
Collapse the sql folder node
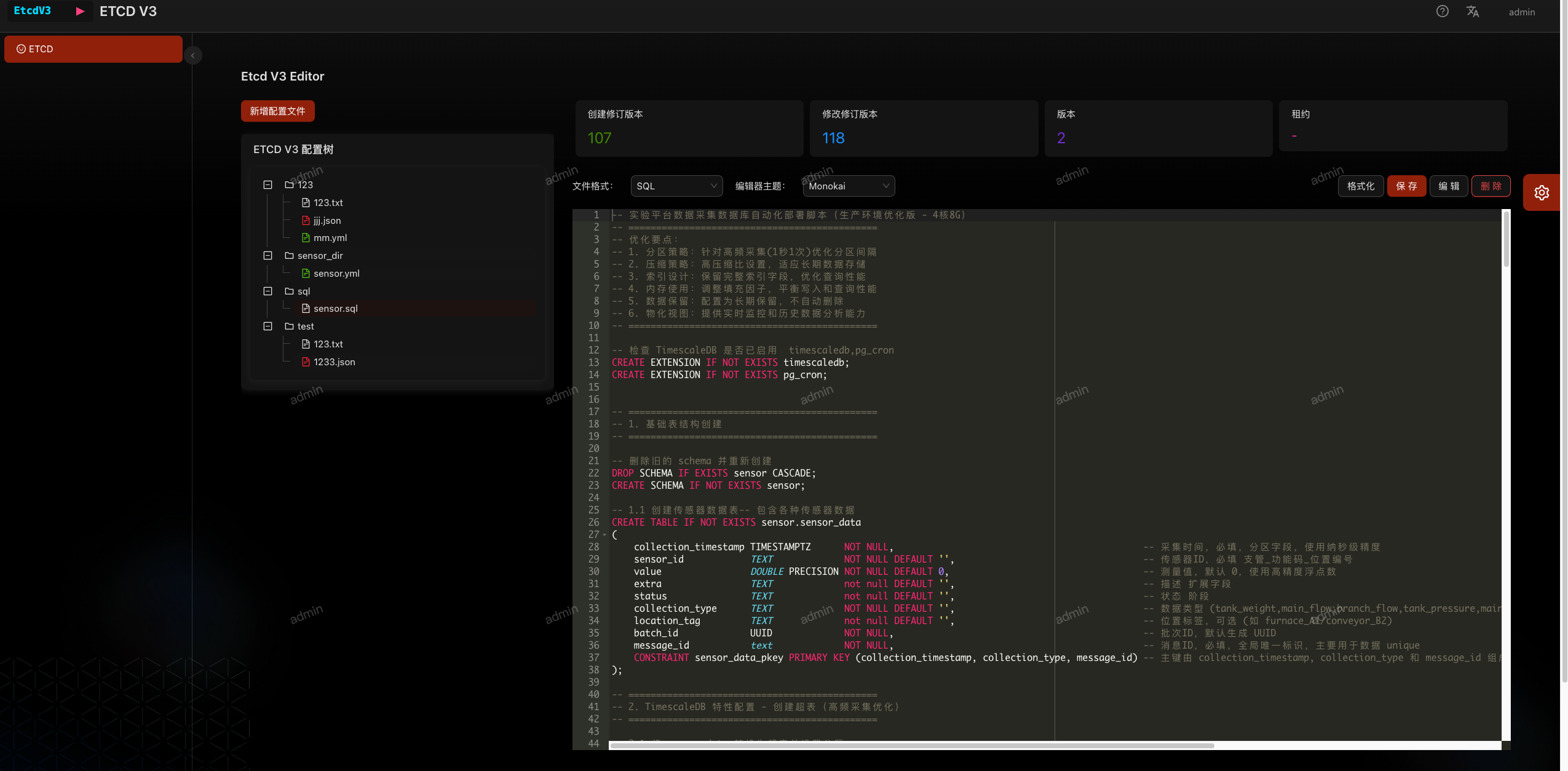click(x=267, y=291)
